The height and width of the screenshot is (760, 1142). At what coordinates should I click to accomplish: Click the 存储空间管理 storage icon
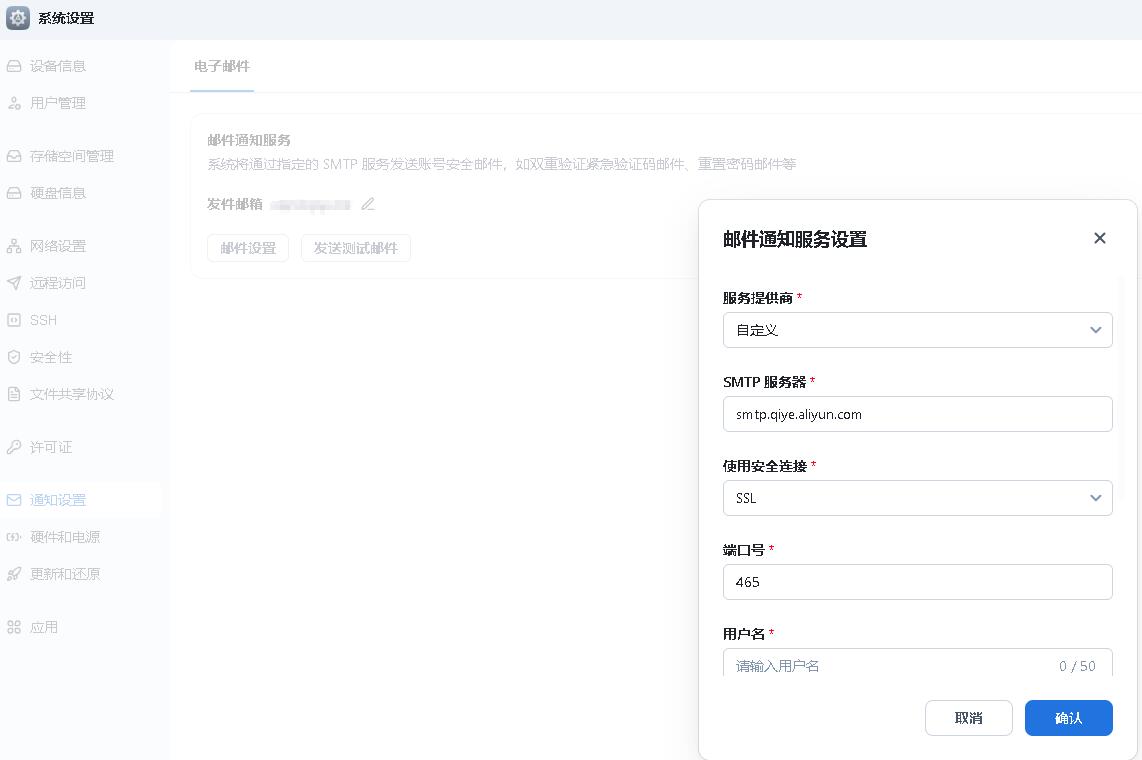[14, 156]
